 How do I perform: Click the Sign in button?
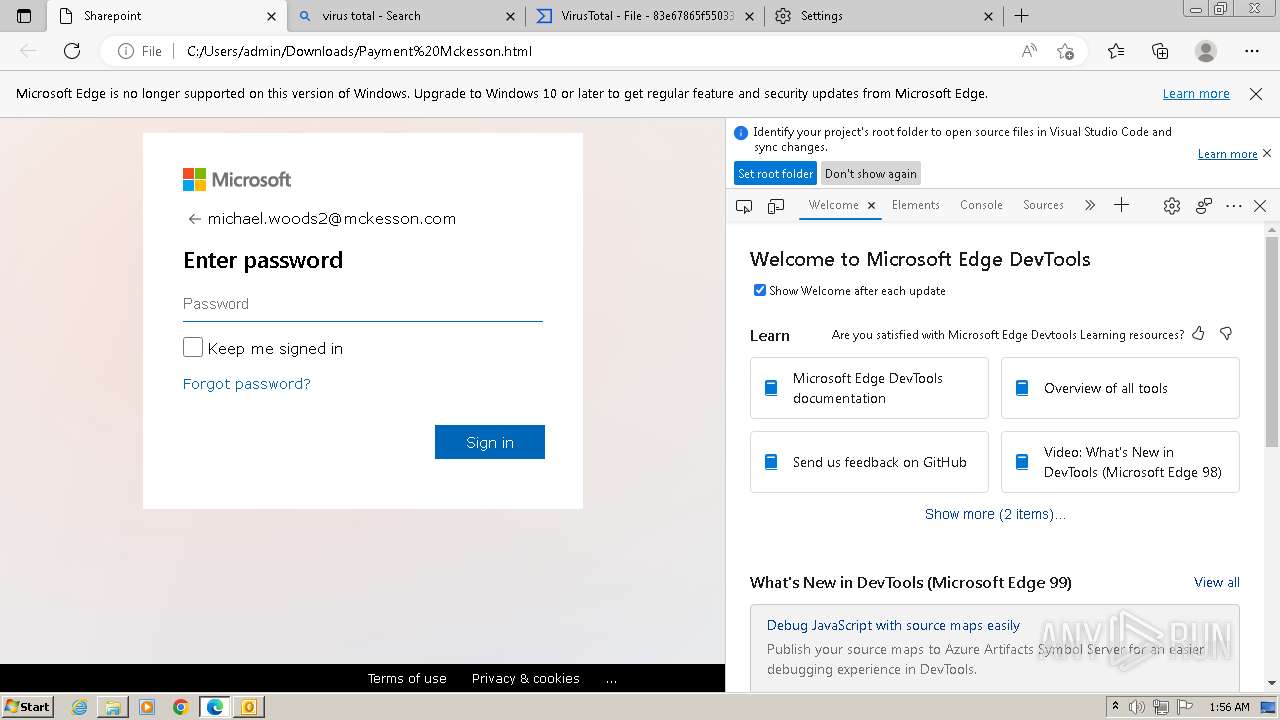[x=490, y=442]
